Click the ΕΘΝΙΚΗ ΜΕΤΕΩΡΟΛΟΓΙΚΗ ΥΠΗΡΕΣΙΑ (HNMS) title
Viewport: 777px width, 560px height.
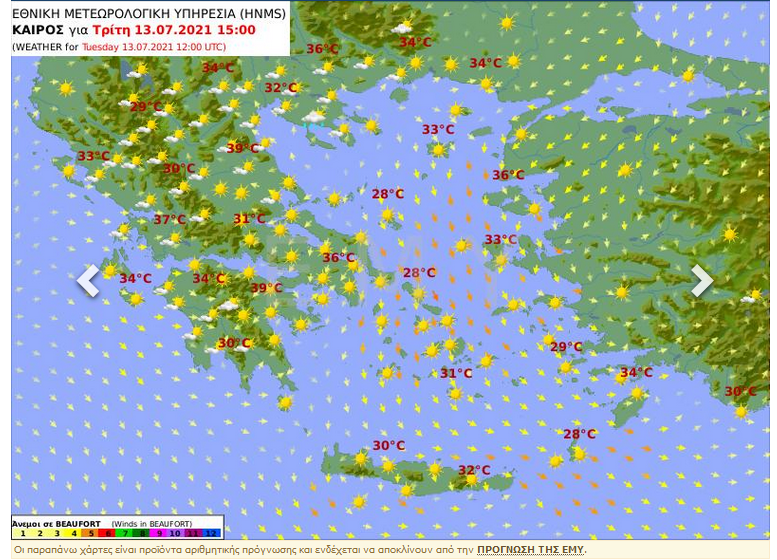[148, 14]
